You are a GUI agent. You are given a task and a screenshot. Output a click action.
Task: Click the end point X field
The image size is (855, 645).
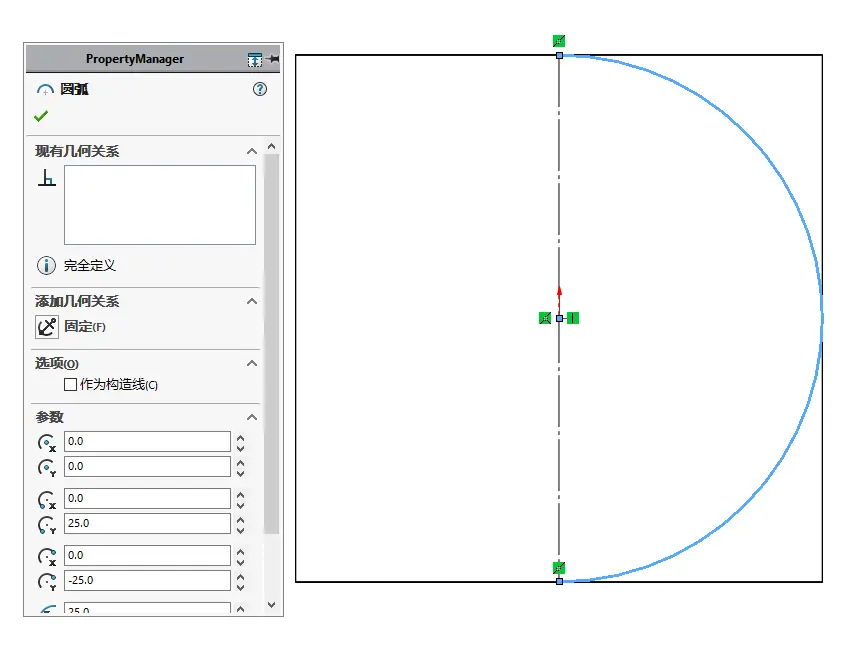click(x=147, y=555)
